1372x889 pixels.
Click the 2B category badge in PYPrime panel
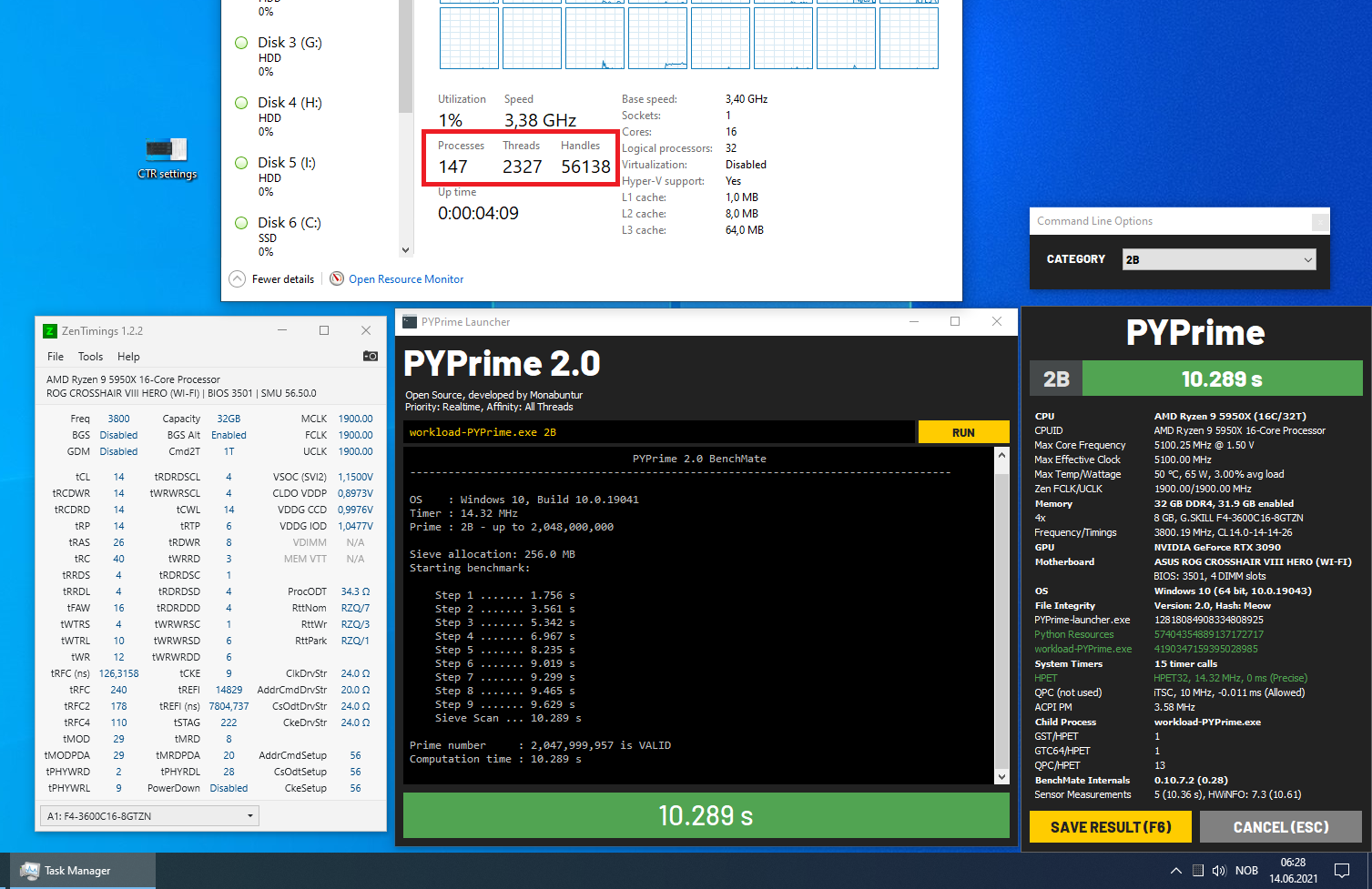[x=1056, y=379]
